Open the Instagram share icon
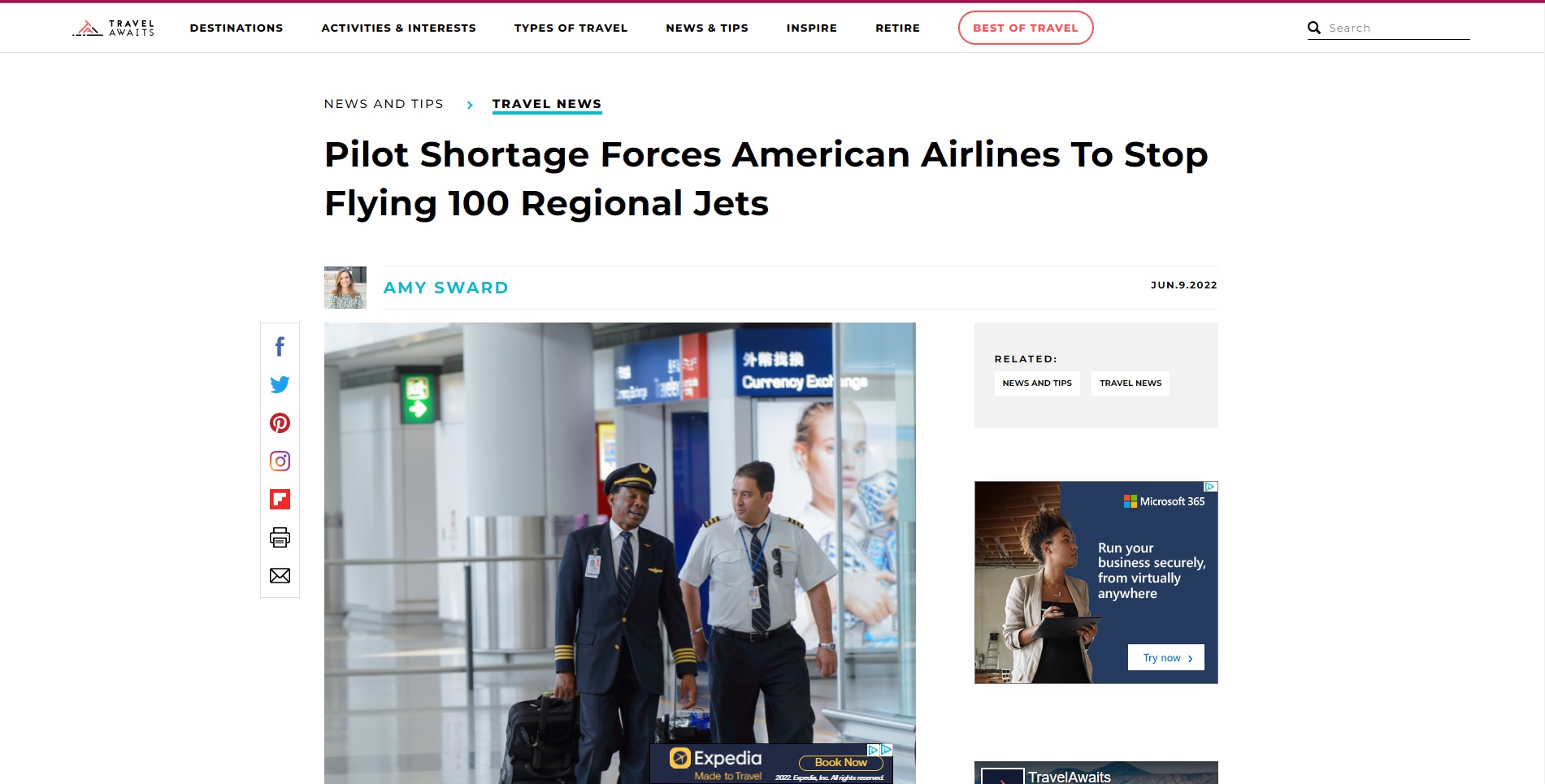The height and width of the screenshot is (784, 1545). point(280,461)
